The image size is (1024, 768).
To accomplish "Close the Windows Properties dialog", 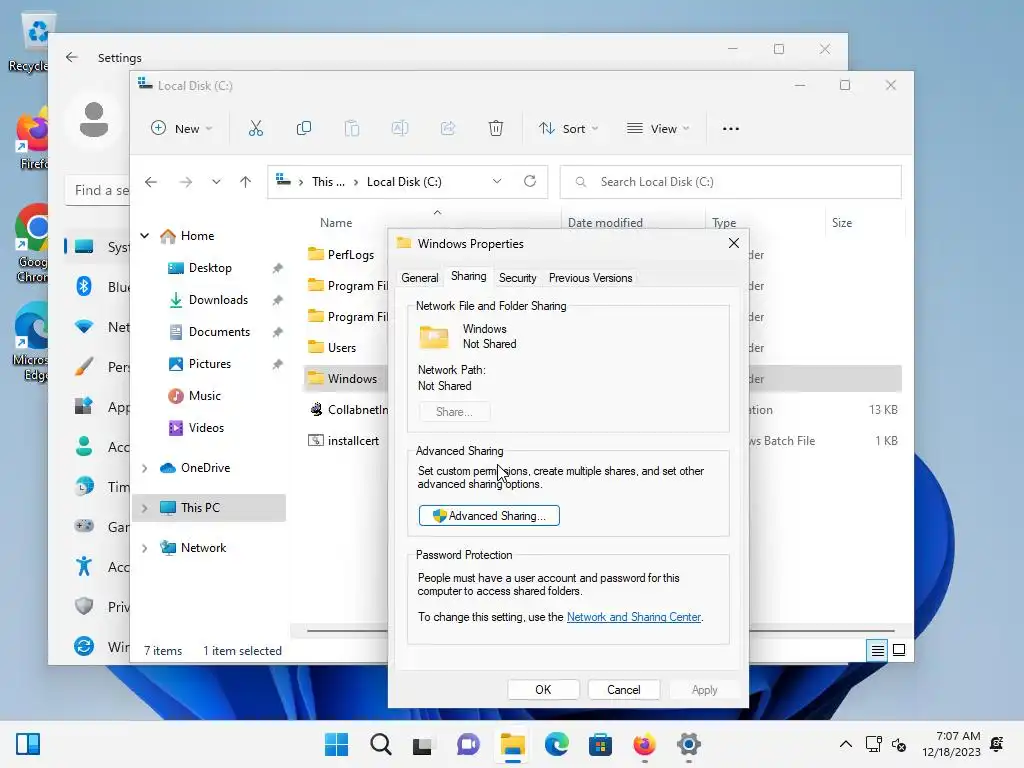I will click(733, 243).
